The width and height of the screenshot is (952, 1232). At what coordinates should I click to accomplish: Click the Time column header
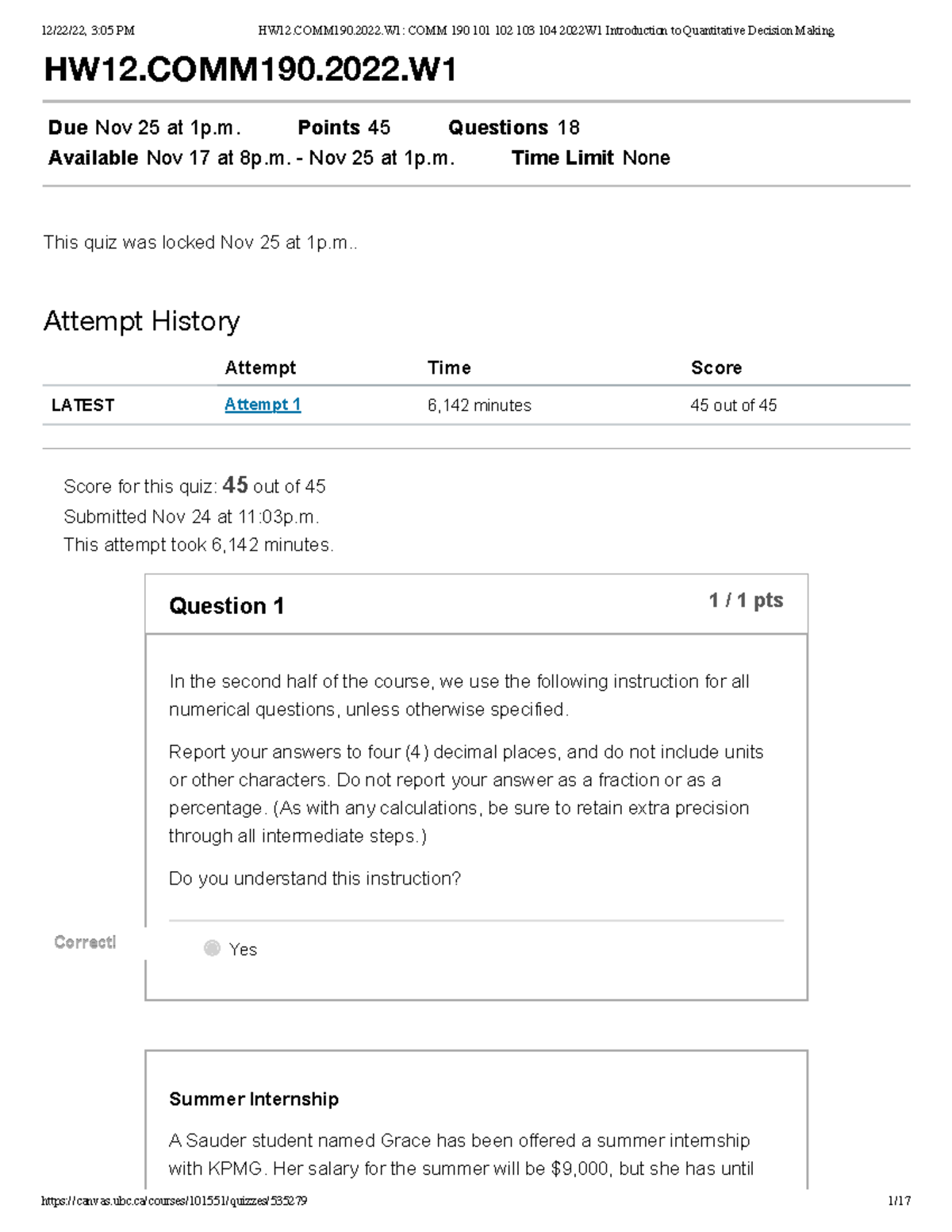coord(449,367)
